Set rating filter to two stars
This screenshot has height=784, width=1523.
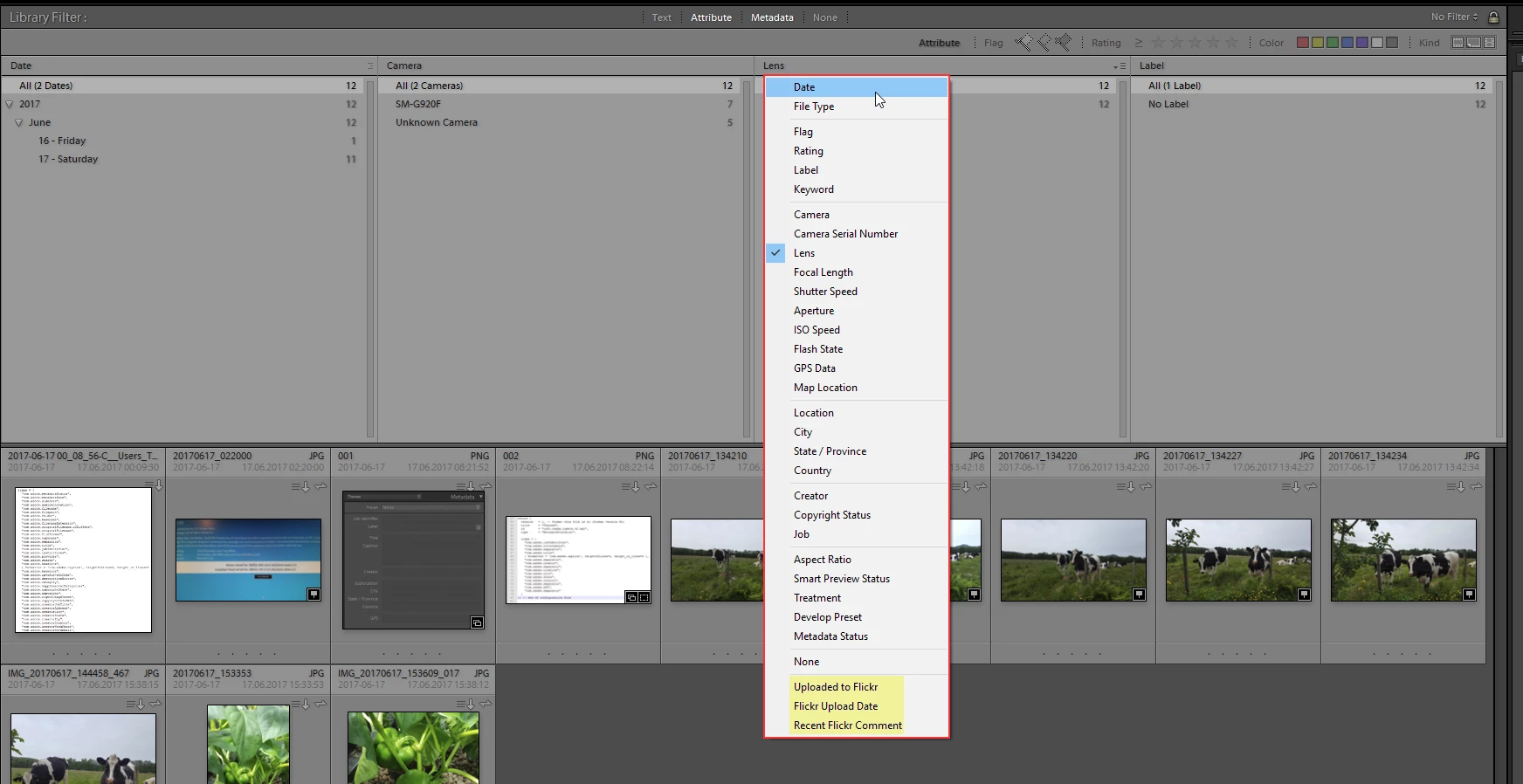click(x=1177, y=42)
